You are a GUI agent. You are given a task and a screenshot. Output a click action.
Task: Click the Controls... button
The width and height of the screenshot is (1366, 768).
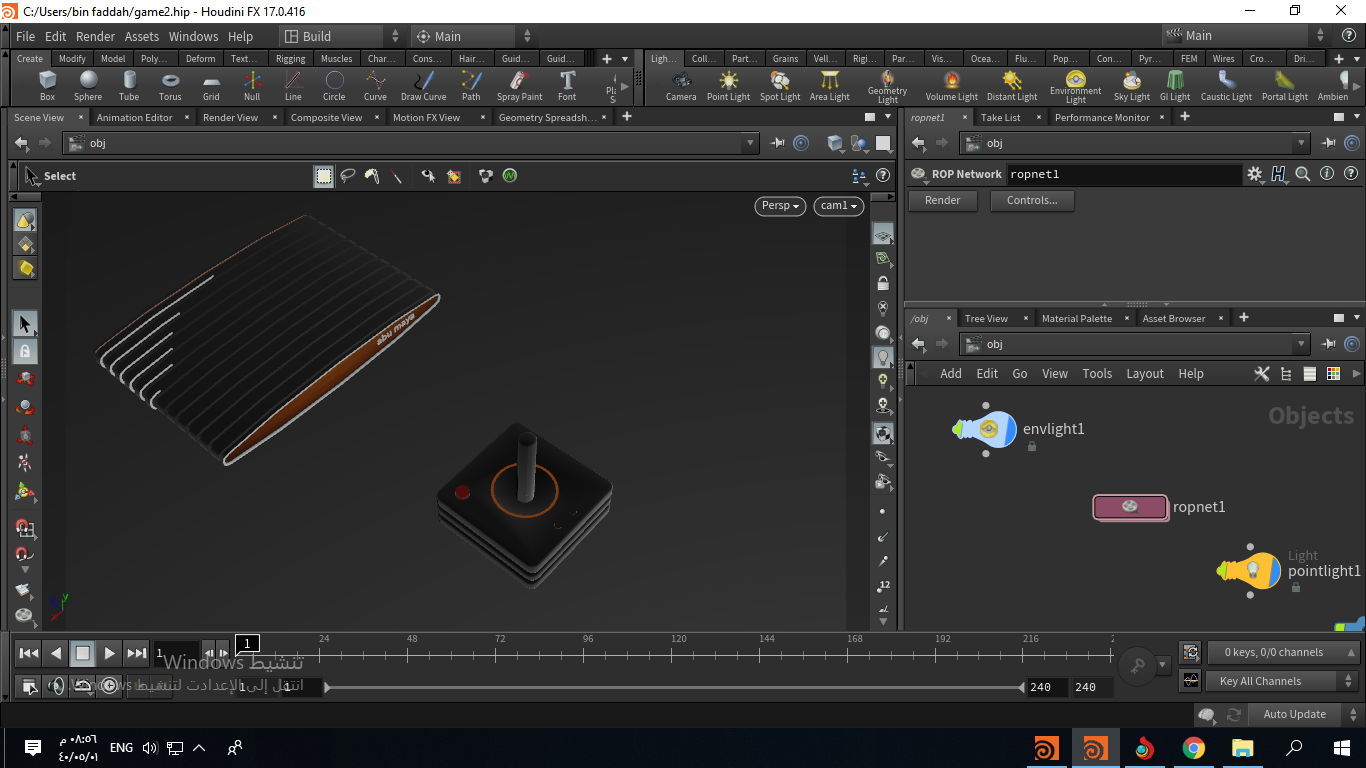[x=1032, y=200]
